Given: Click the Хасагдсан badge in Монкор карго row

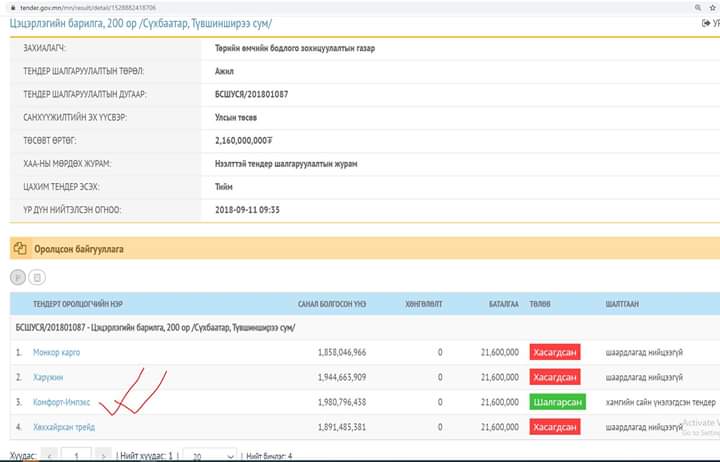Looking at the screenshot, I should click(x=555, y=352).
